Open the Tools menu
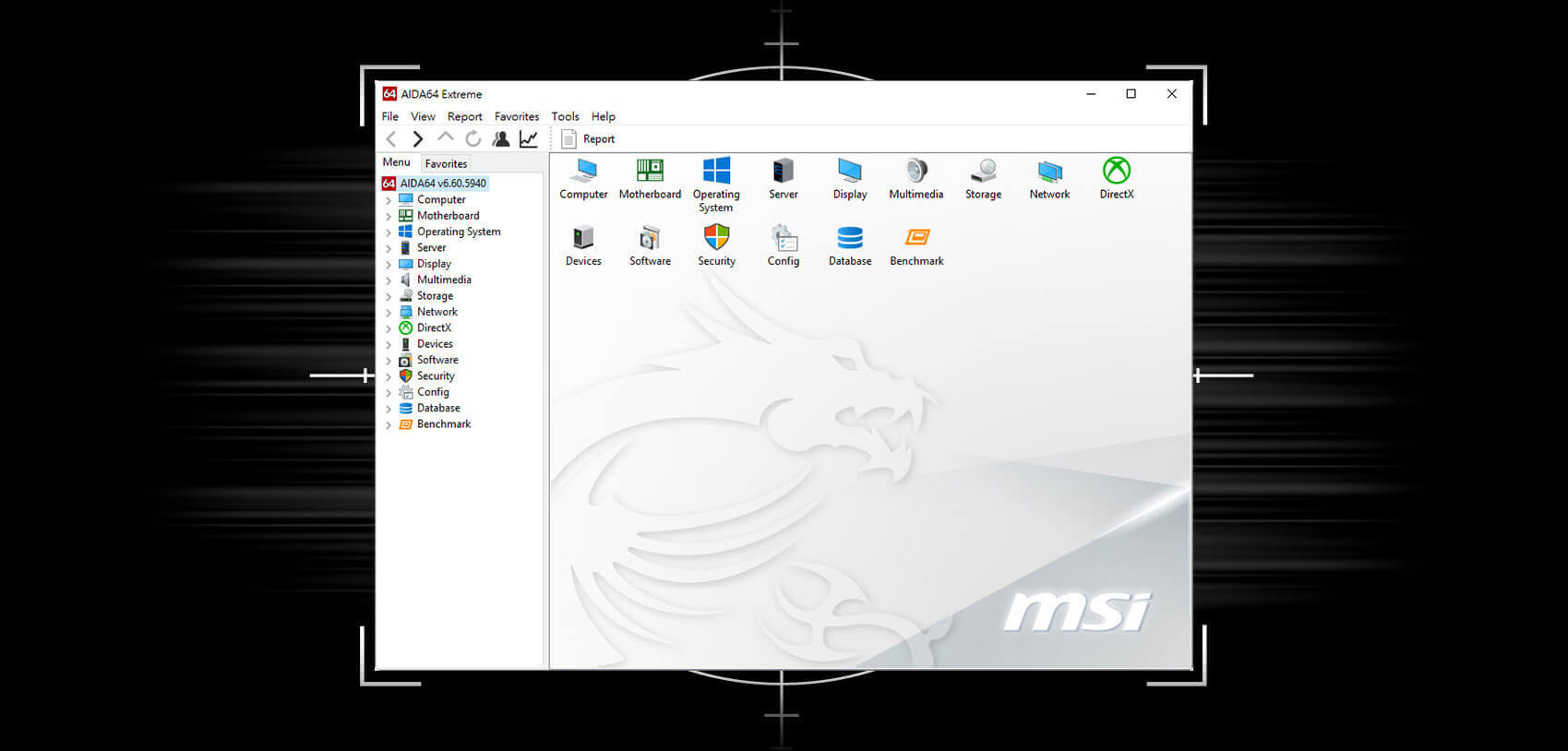The height and width of the screenshot is (751, 1568). [x=566, y=116]
